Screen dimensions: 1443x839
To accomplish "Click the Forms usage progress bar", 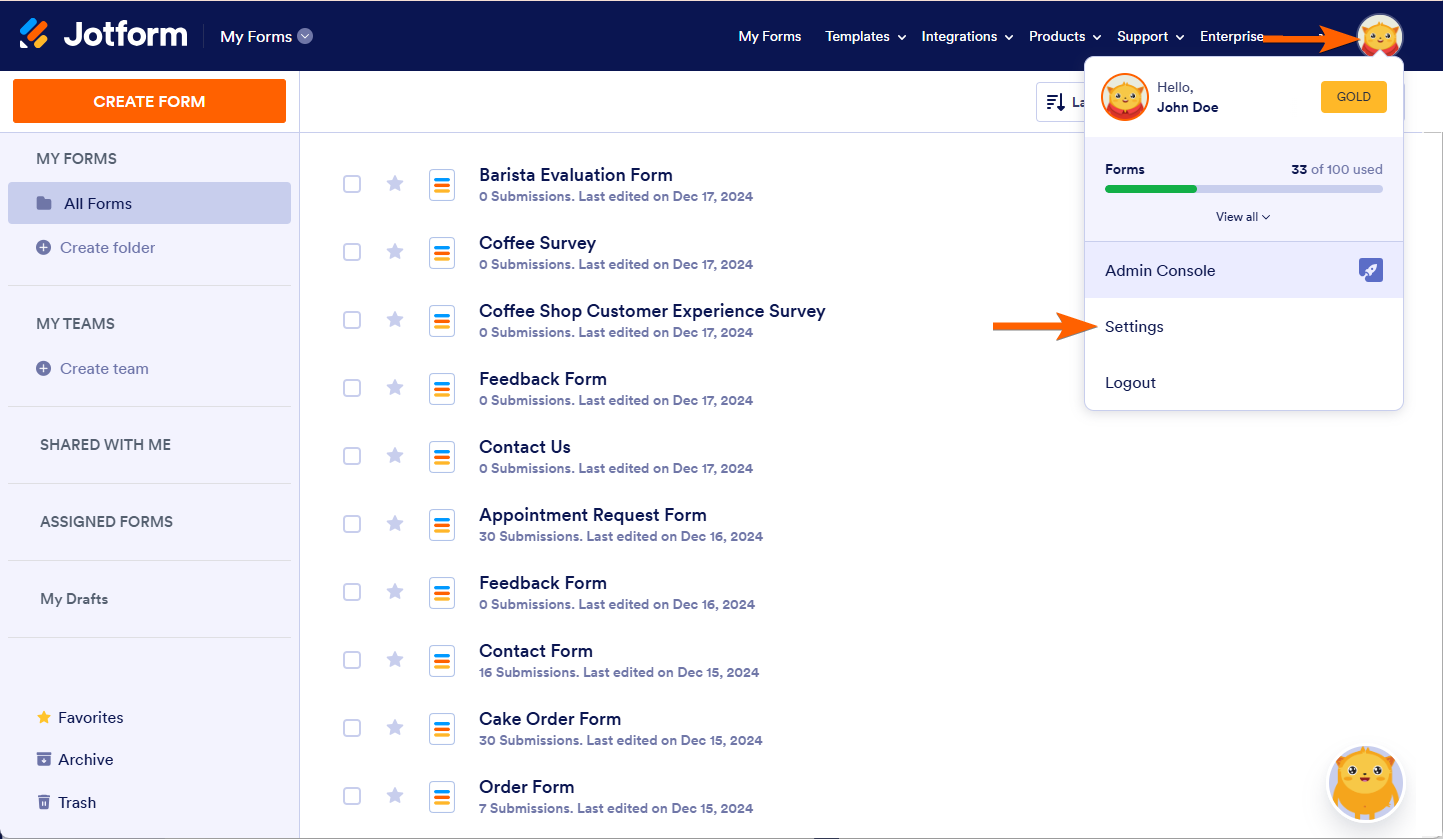I will [x=1243, y=189].
